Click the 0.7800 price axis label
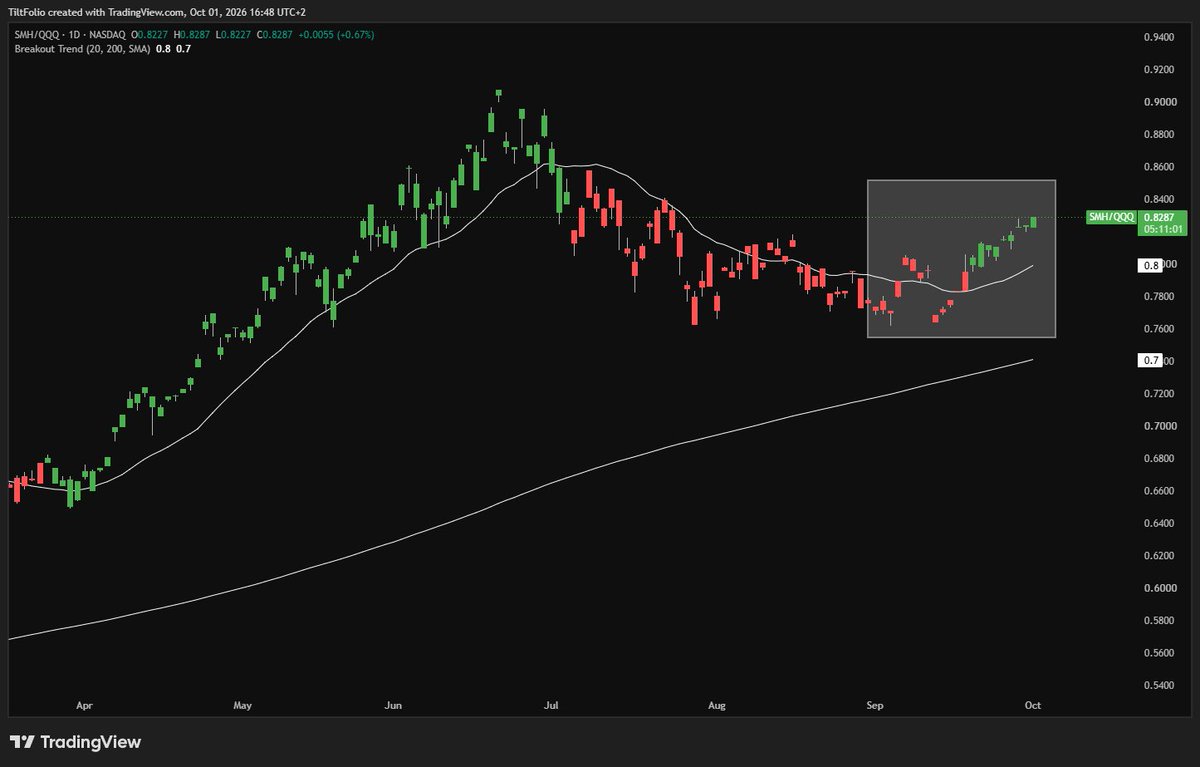 1161,297
